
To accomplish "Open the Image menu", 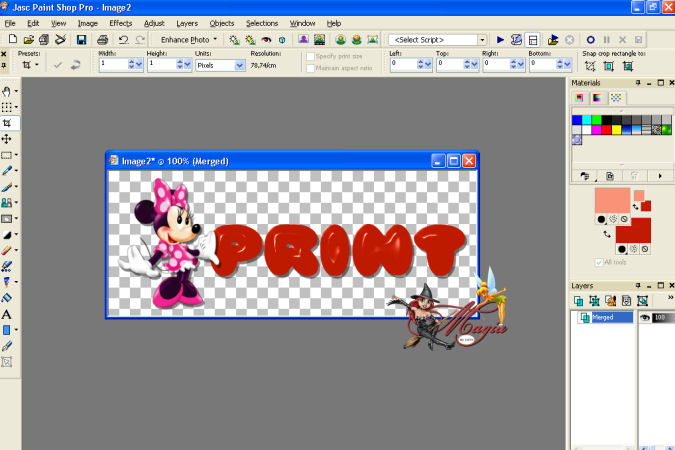I will point(87,23).
